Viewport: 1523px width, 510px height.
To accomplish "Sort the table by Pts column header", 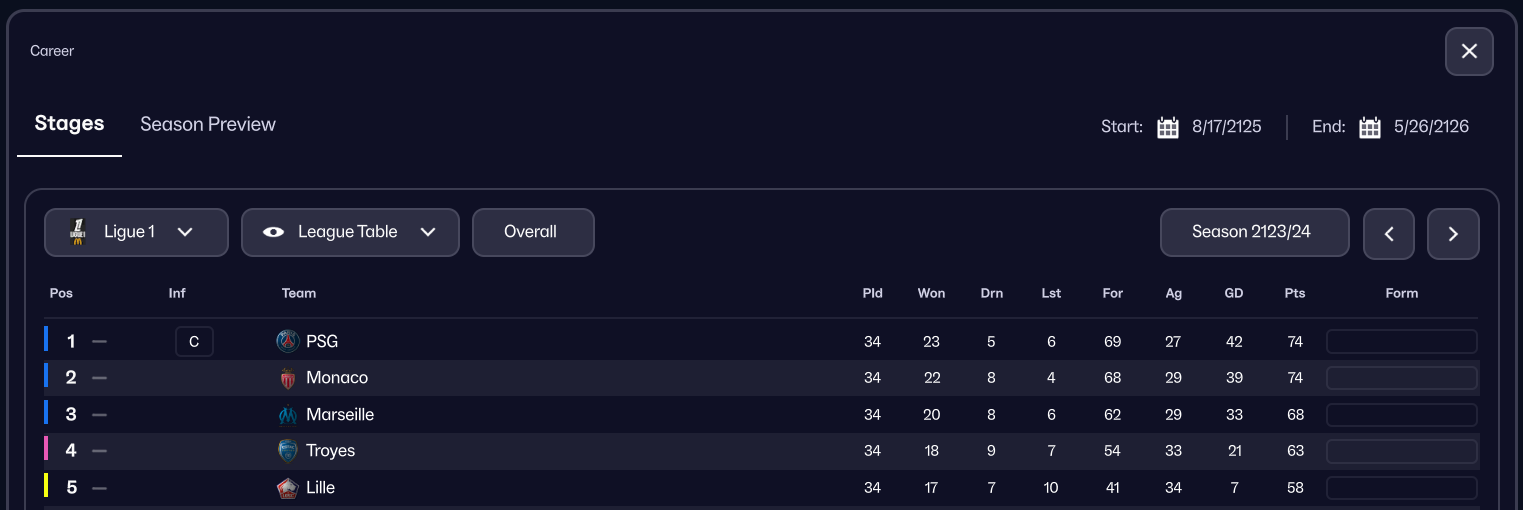I will click(x=1295, y=293).
